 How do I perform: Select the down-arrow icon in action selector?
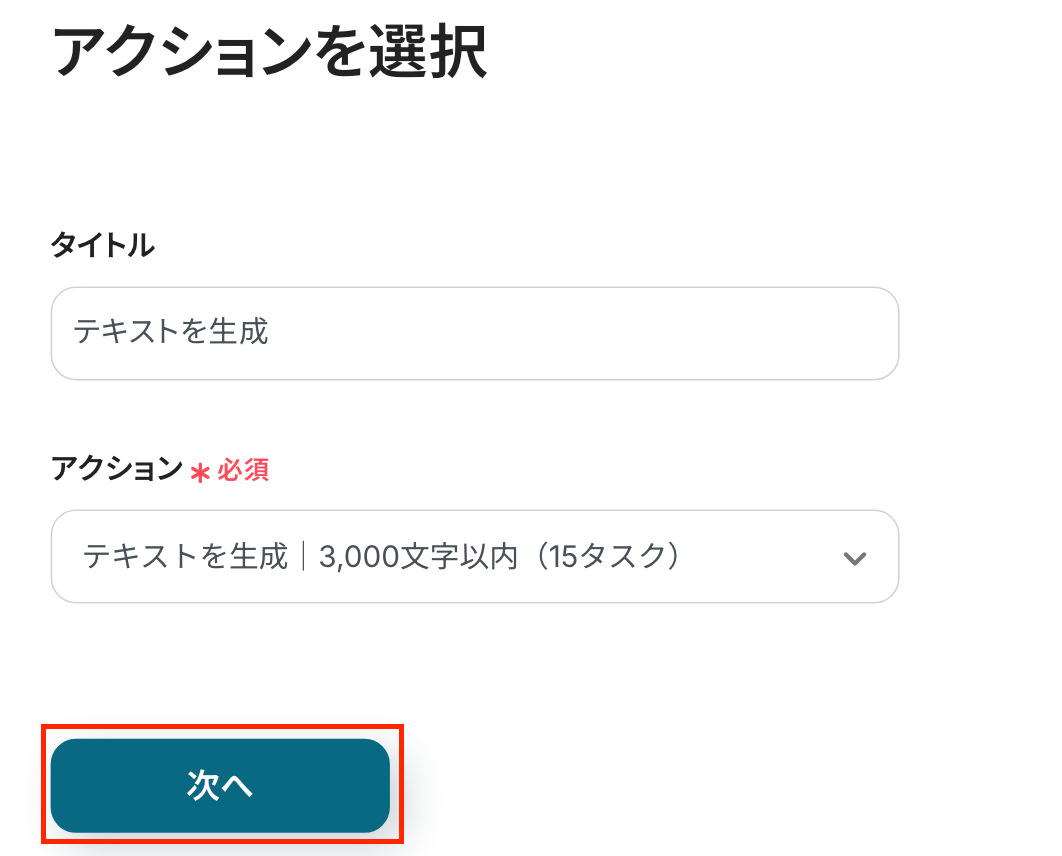point(854,558)
